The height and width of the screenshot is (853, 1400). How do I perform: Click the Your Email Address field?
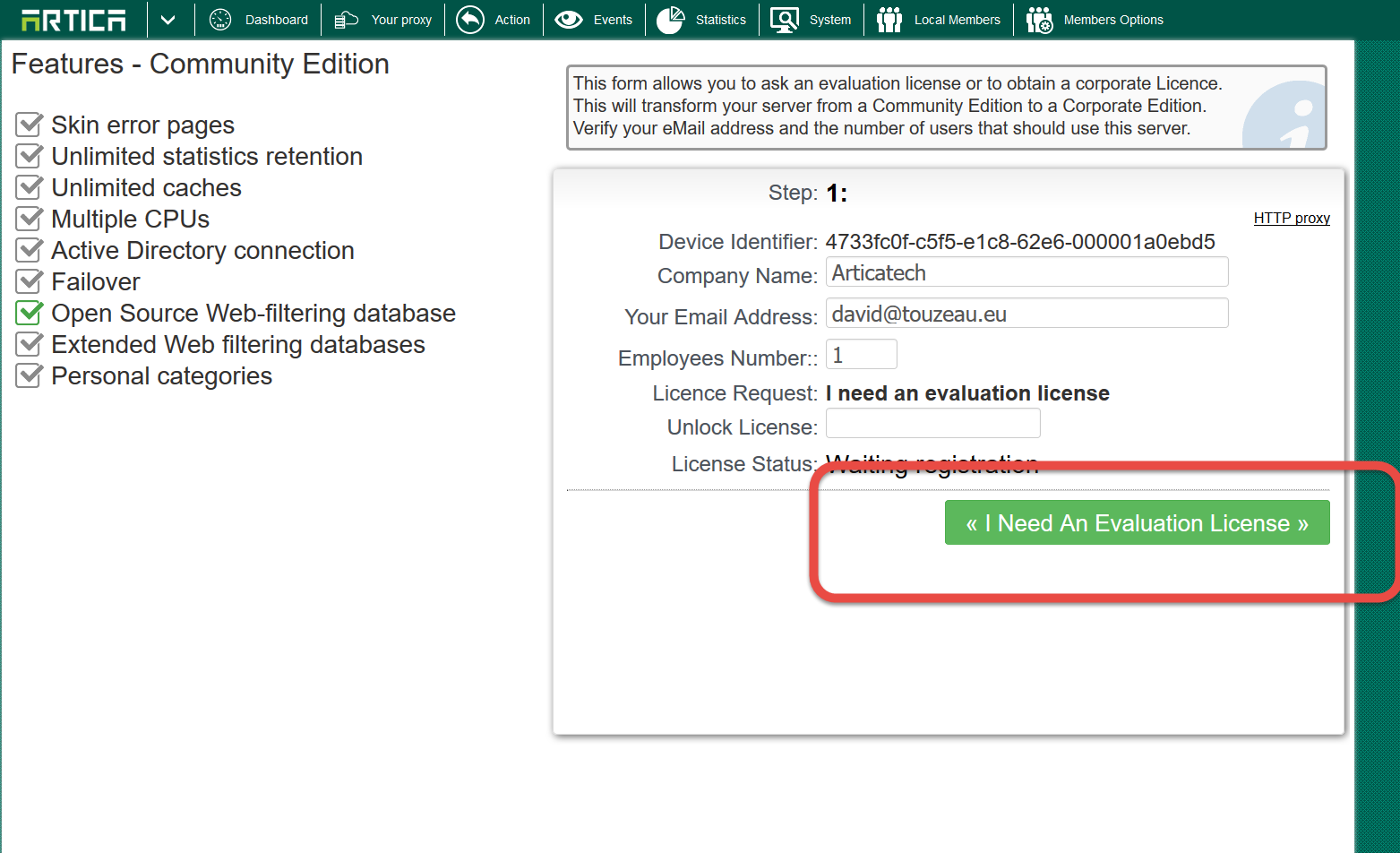pyautogui.click(x=1026, y=314)
